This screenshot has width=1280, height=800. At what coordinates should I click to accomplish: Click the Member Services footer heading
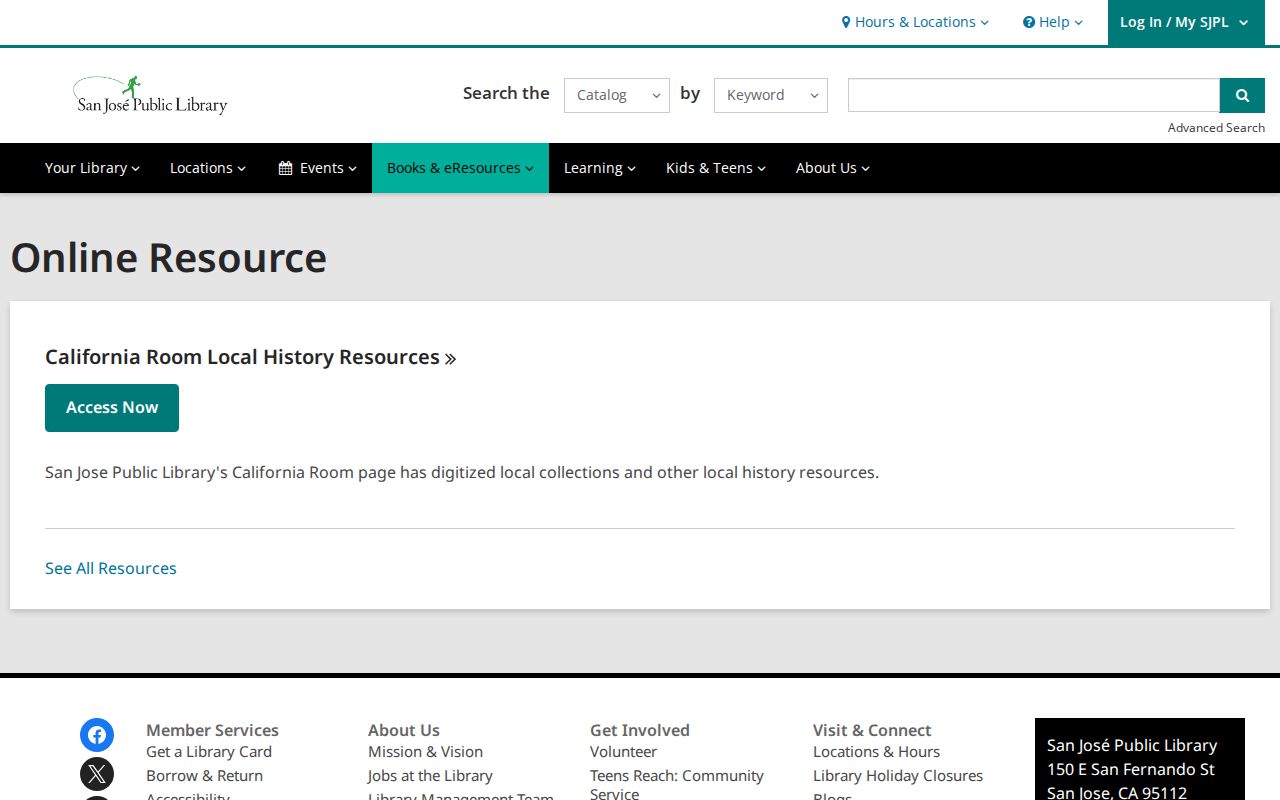pos(212,730)
